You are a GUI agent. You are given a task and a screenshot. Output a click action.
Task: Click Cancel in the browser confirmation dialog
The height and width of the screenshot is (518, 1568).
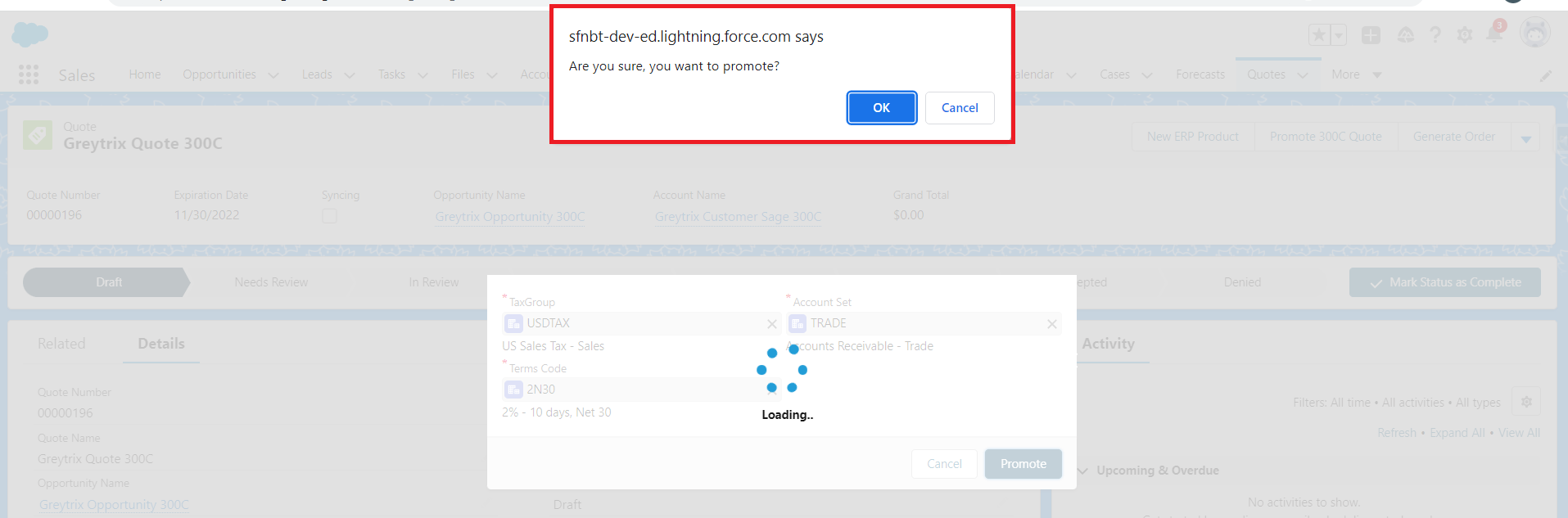960,108
